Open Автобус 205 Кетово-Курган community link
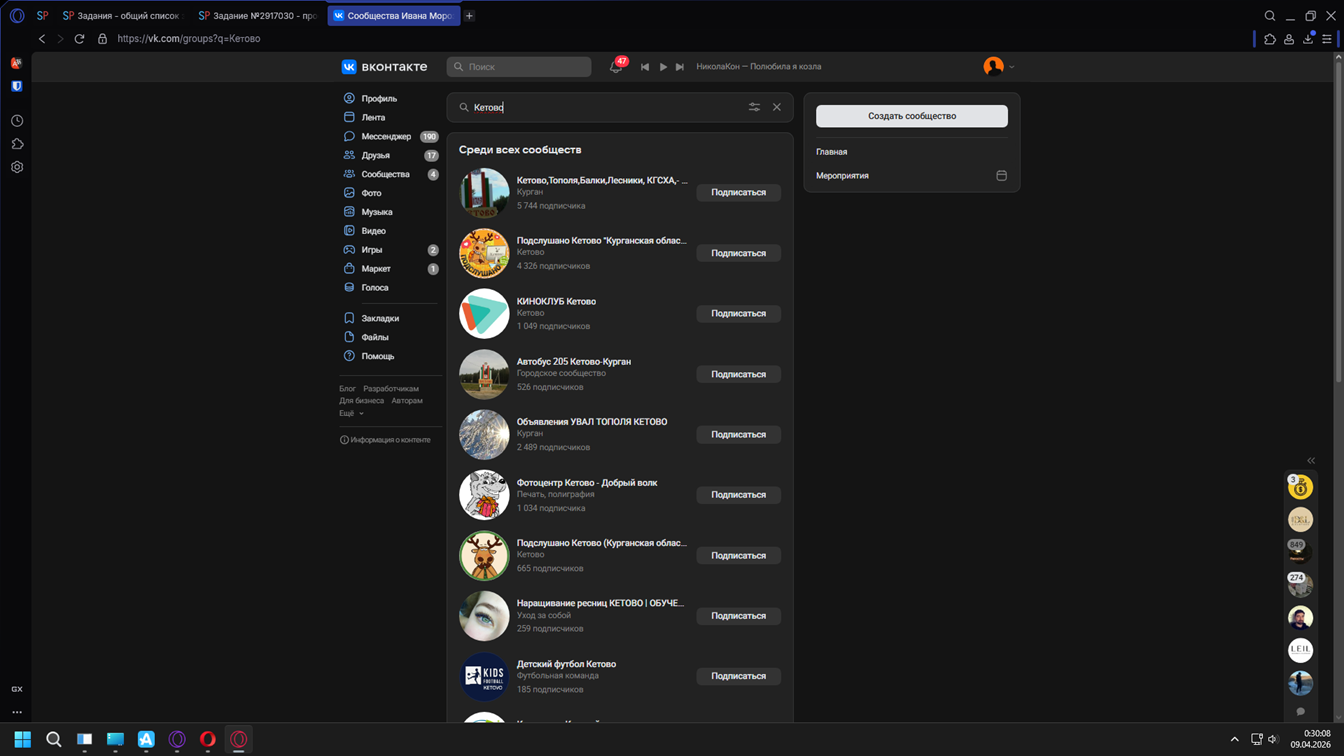The height and width of the screenshot is (756, 1344). tap(573, 361)
